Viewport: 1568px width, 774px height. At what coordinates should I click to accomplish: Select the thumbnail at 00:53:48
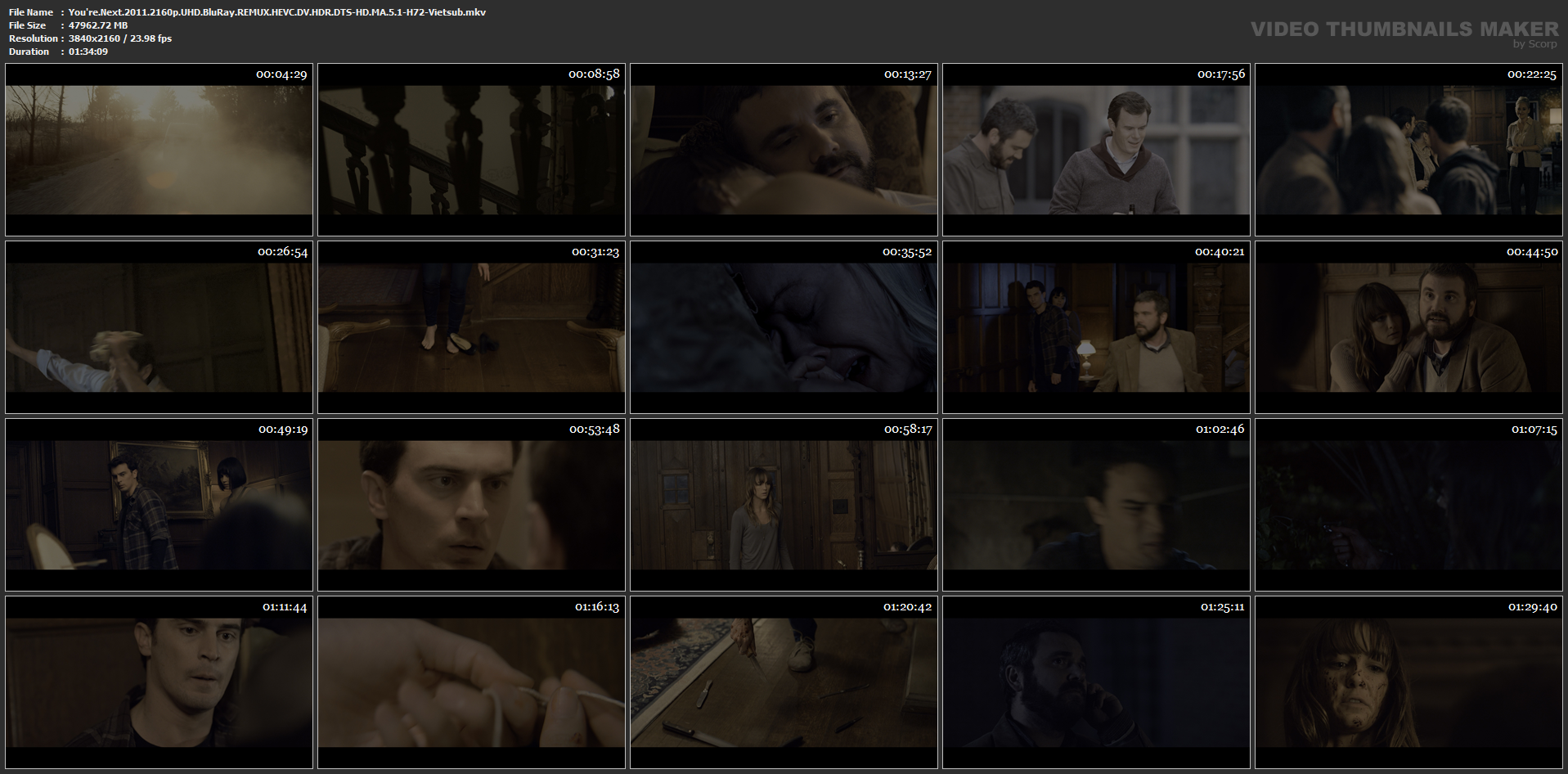click(471, 505)
